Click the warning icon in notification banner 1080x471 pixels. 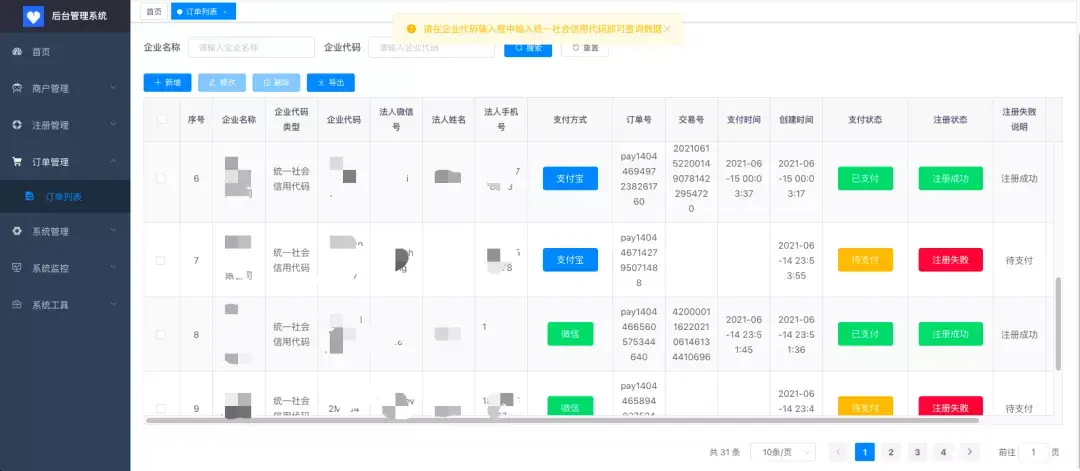point(411,29)
